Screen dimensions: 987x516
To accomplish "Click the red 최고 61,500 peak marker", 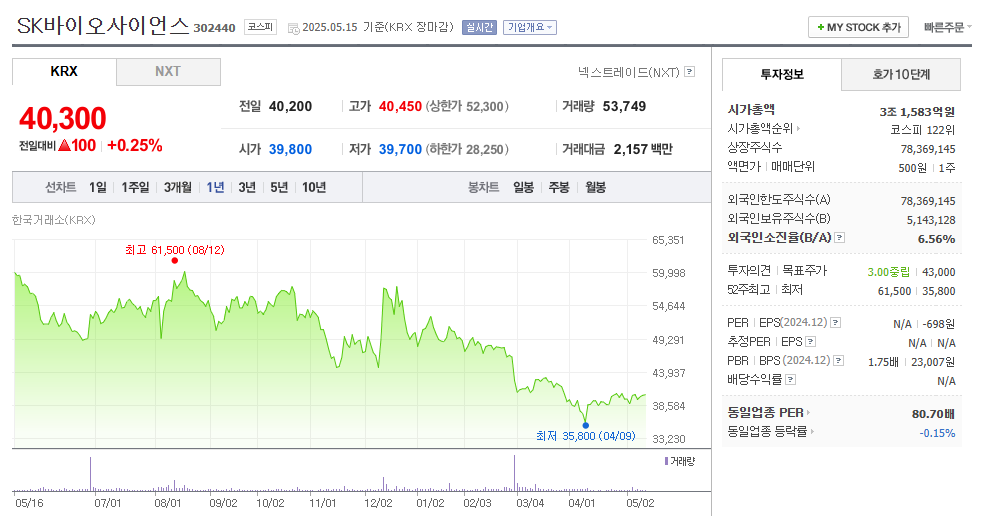I will click(x=175, y=260).
